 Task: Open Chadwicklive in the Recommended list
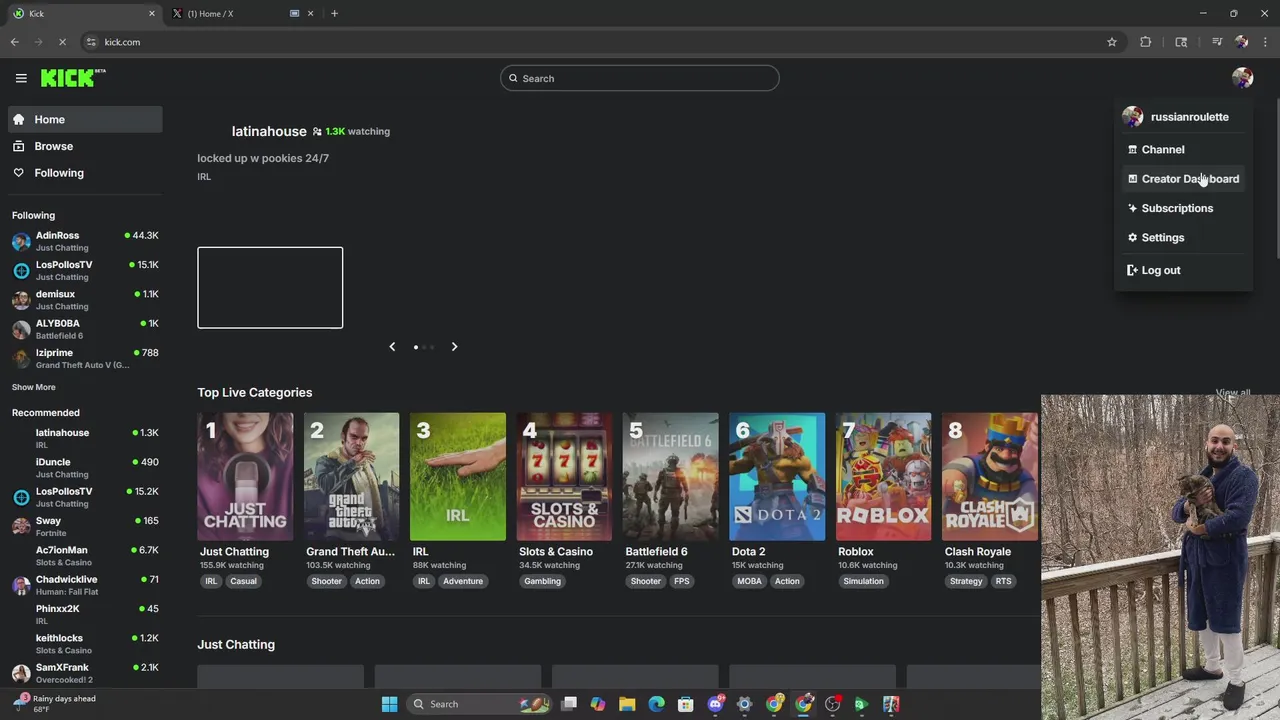[x=85, y=585]
